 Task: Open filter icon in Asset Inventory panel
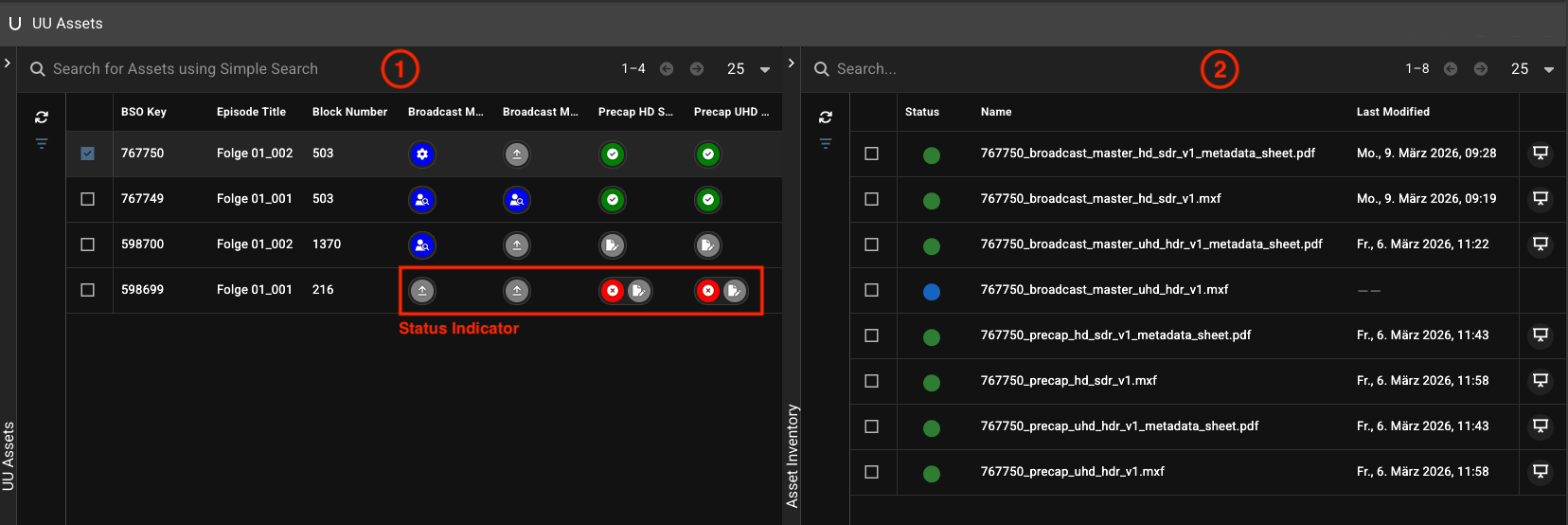(x=826, y=144)
